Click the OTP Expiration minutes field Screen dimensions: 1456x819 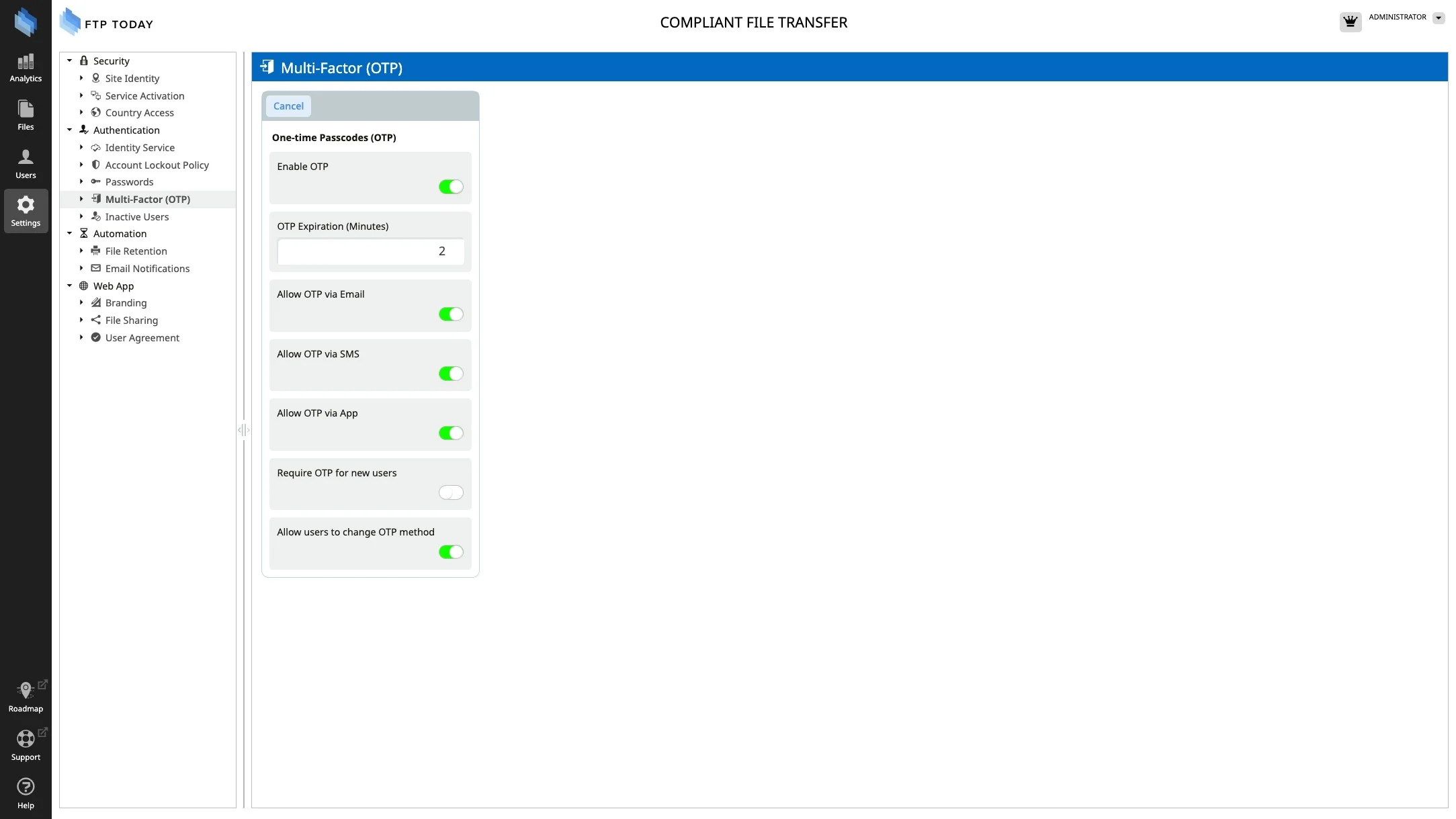pyautogui.click(x=370, y=251)
